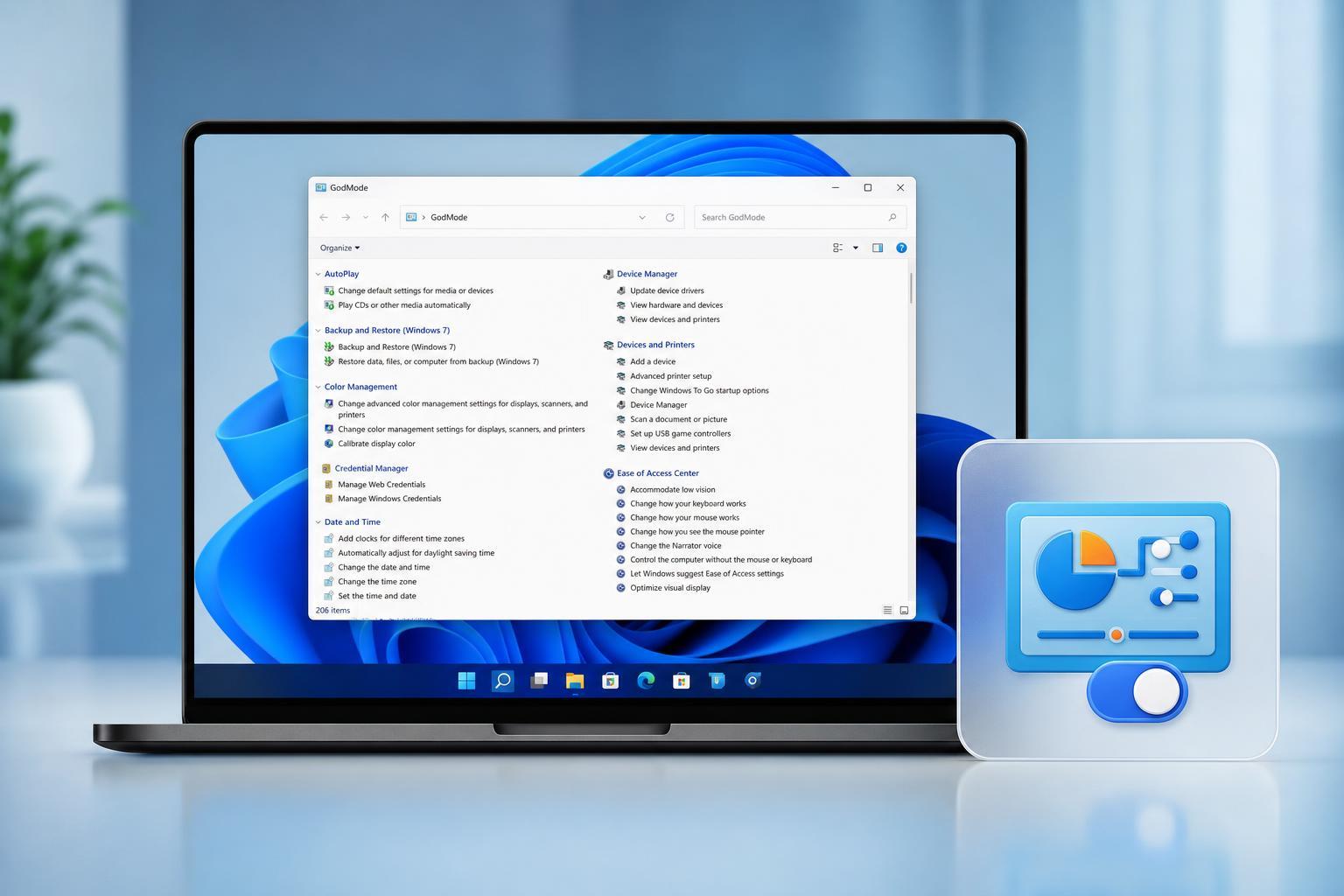
Task: Click the 206 items status text
Action: [332, 611]
